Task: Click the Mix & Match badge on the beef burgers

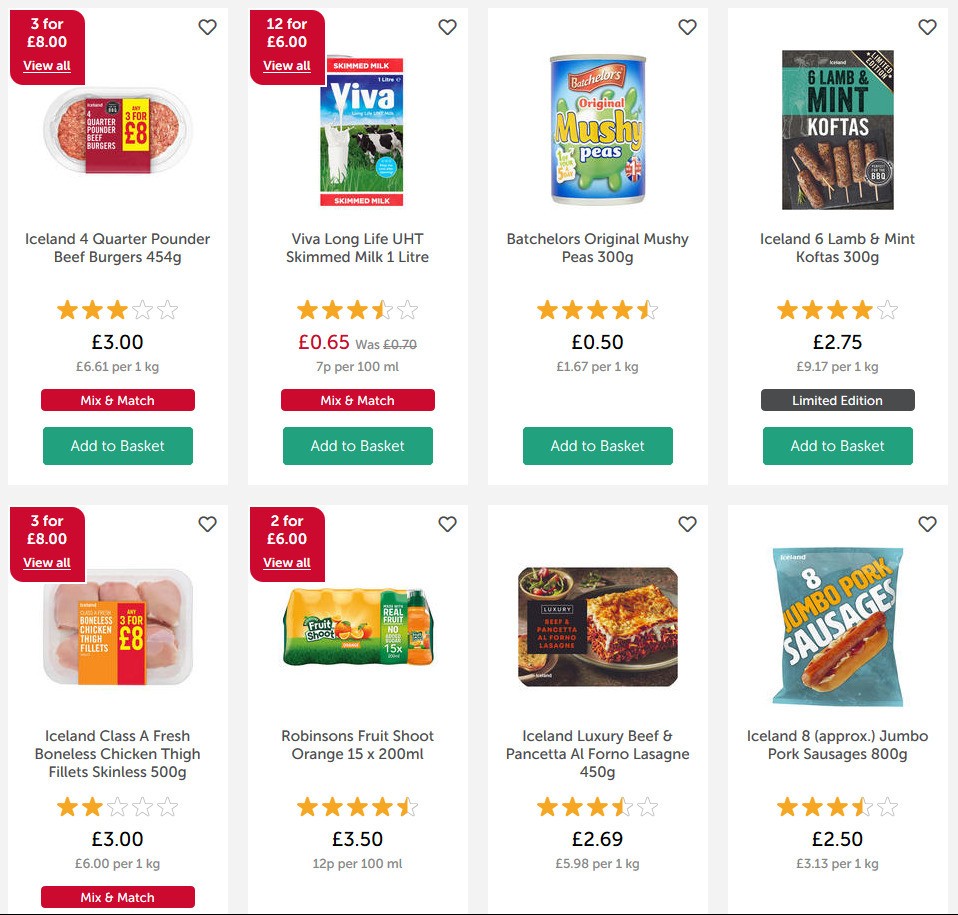Action: click(x=117, y=400)
